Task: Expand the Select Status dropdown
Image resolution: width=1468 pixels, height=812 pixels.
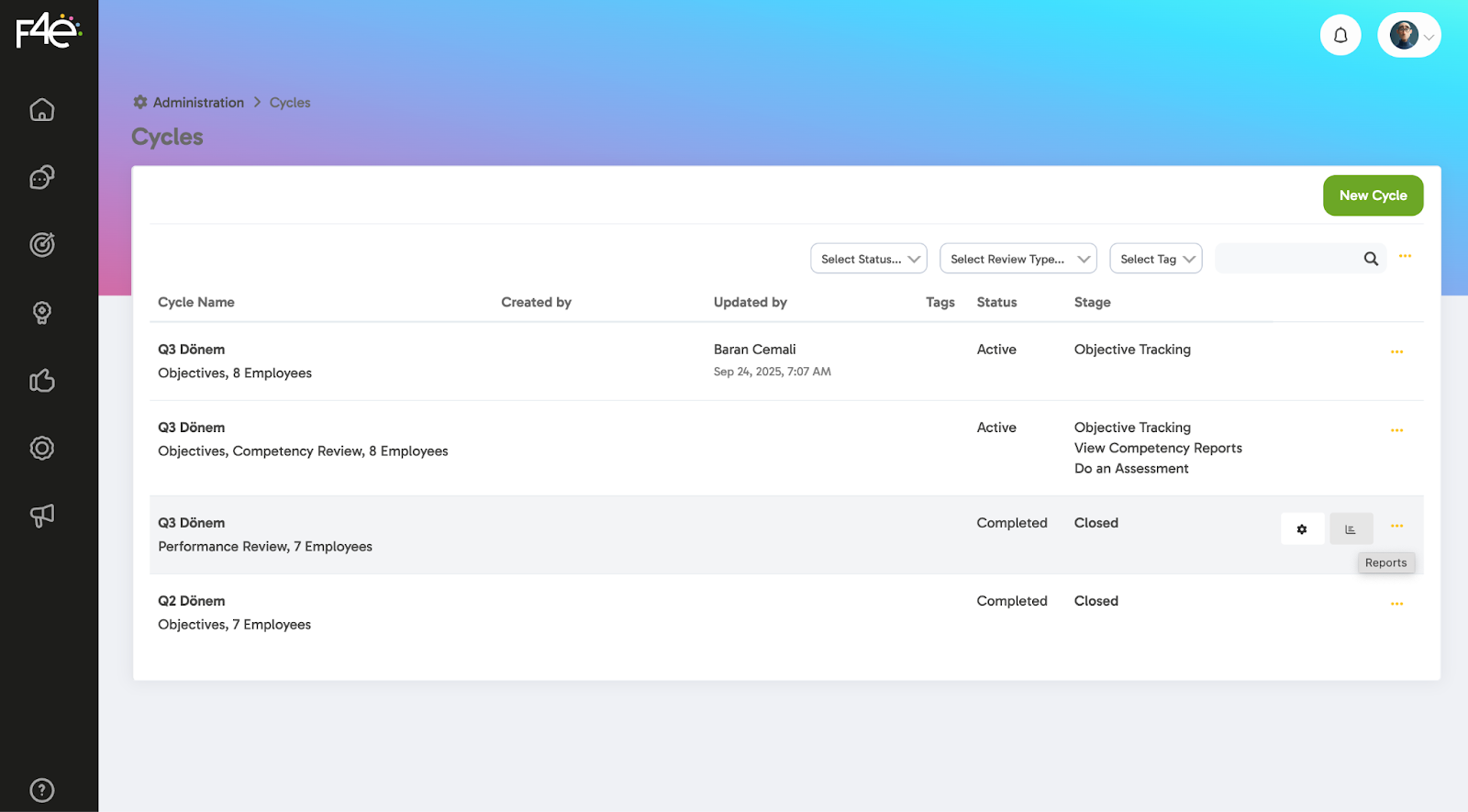Action: pos(868,259)
